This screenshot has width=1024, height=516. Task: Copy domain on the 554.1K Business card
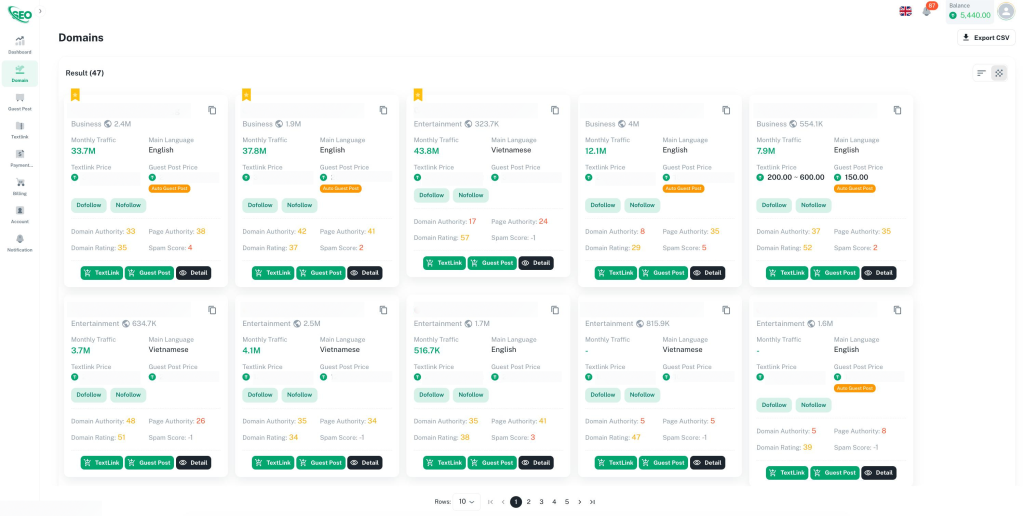(x=897, y=110)
